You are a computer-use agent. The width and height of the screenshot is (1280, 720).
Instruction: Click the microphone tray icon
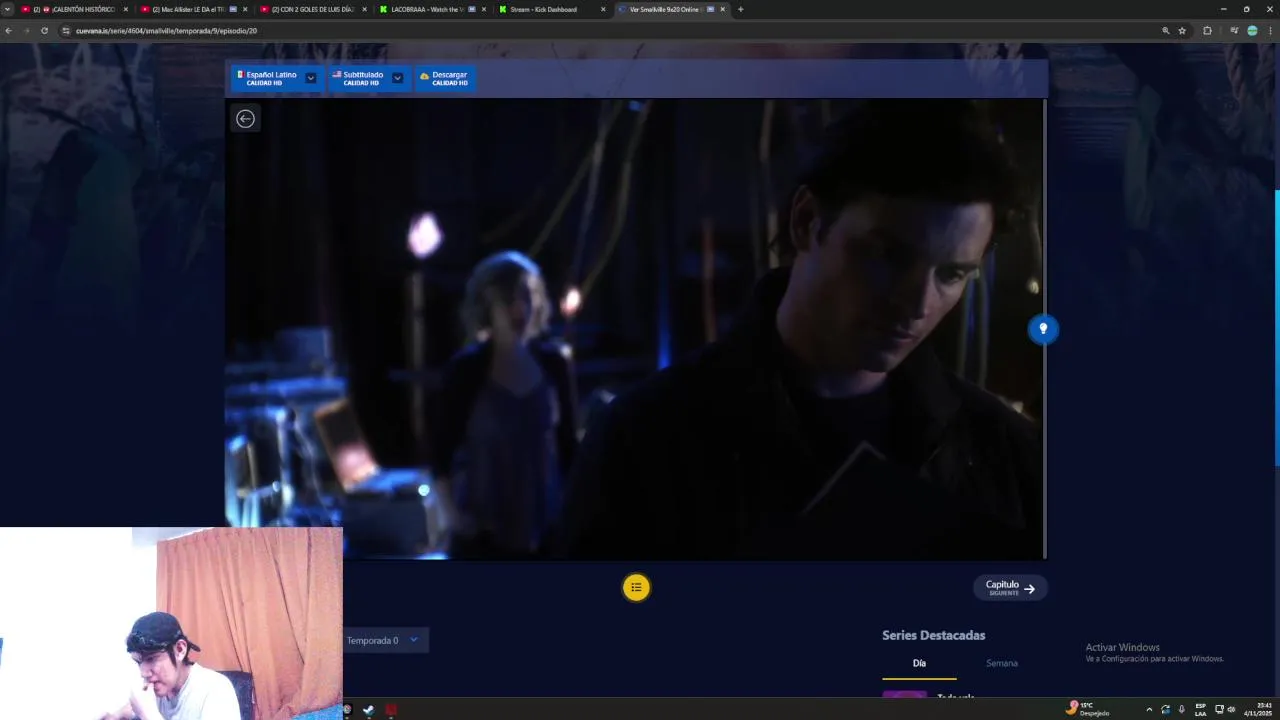tap(1181, 709)
